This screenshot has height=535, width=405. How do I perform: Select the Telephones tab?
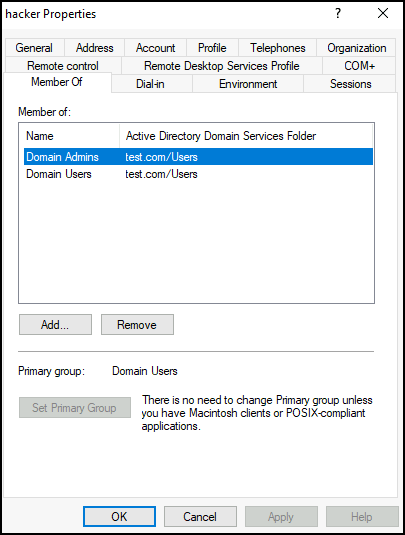pyautogui.click(x=278, y=48)
